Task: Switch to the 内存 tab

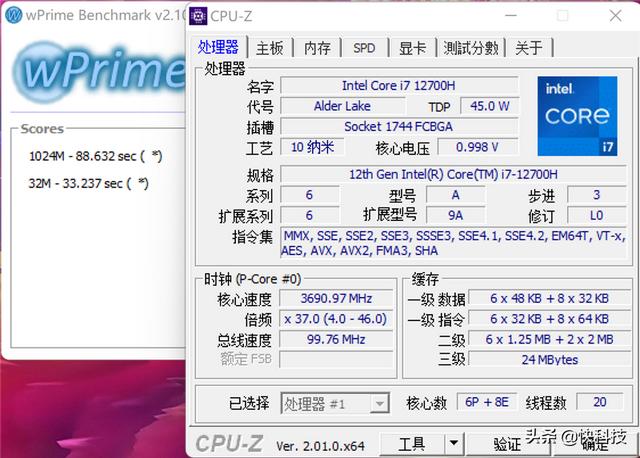Action: pos(317,47)
